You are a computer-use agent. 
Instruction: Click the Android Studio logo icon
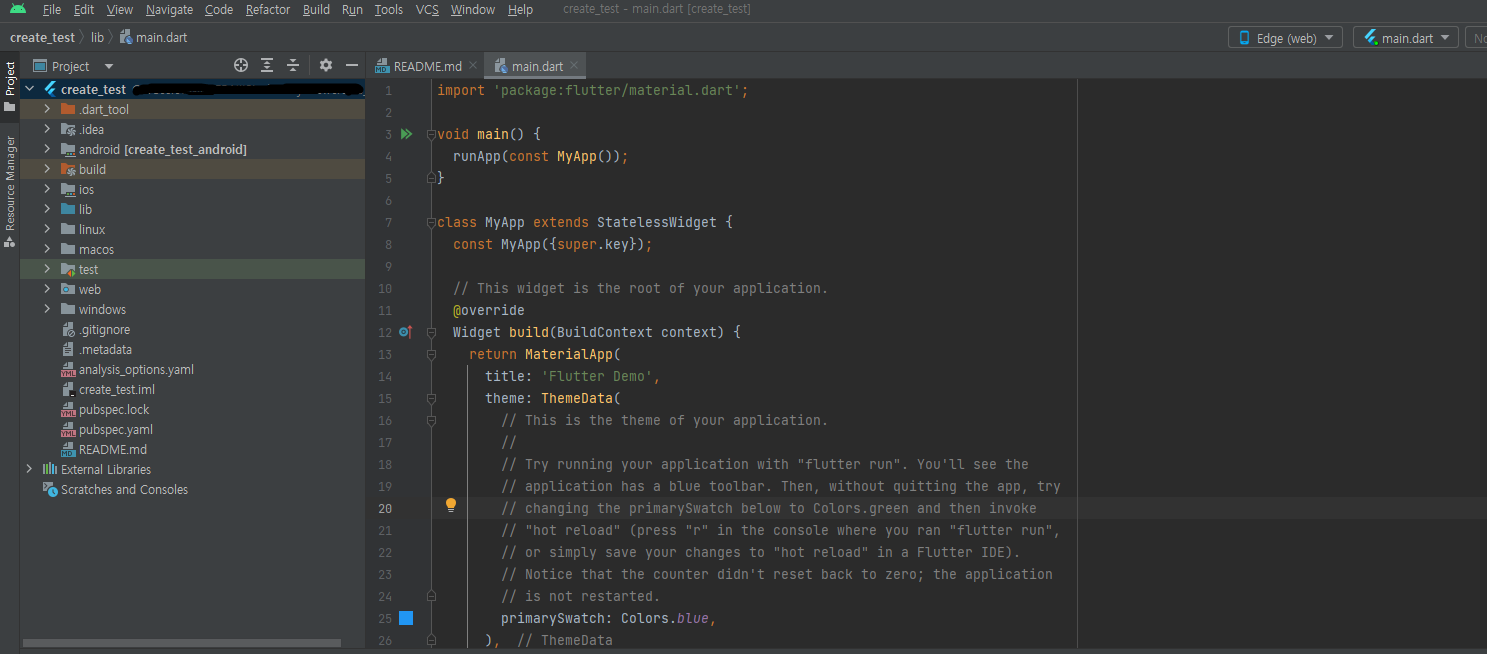click(17, 9)
